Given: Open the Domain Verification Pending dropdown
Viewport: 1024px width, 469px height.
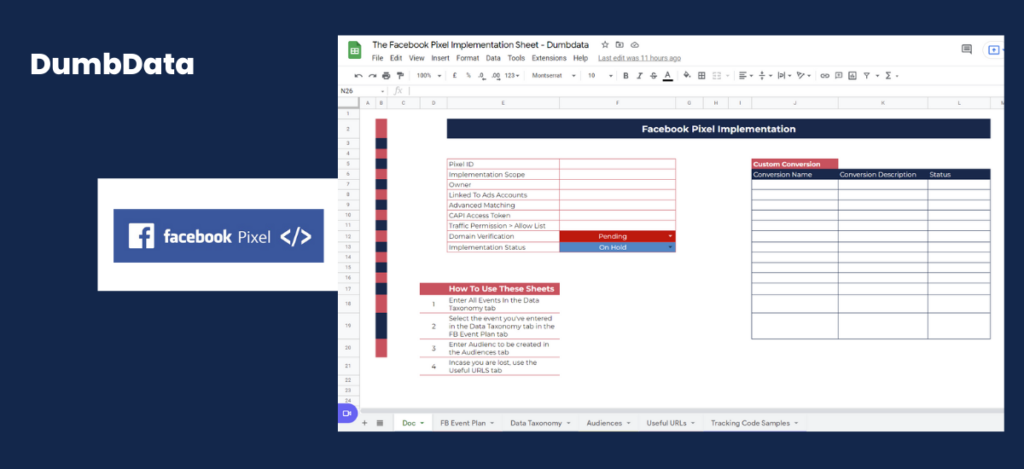Looking at the screenshot, I should [617, 236].
